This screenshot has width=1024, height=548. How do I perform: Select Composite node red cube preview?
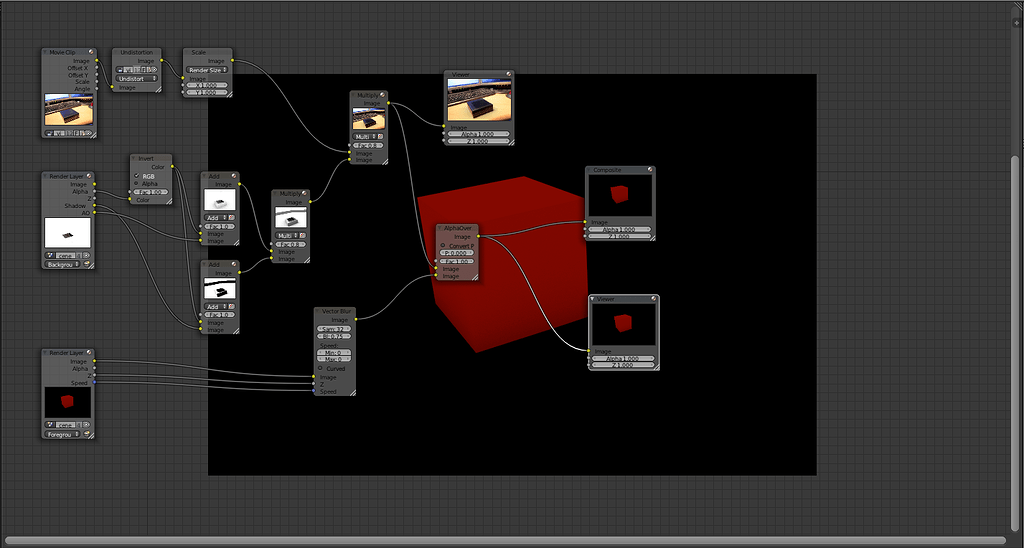click(x=620, y=195)
